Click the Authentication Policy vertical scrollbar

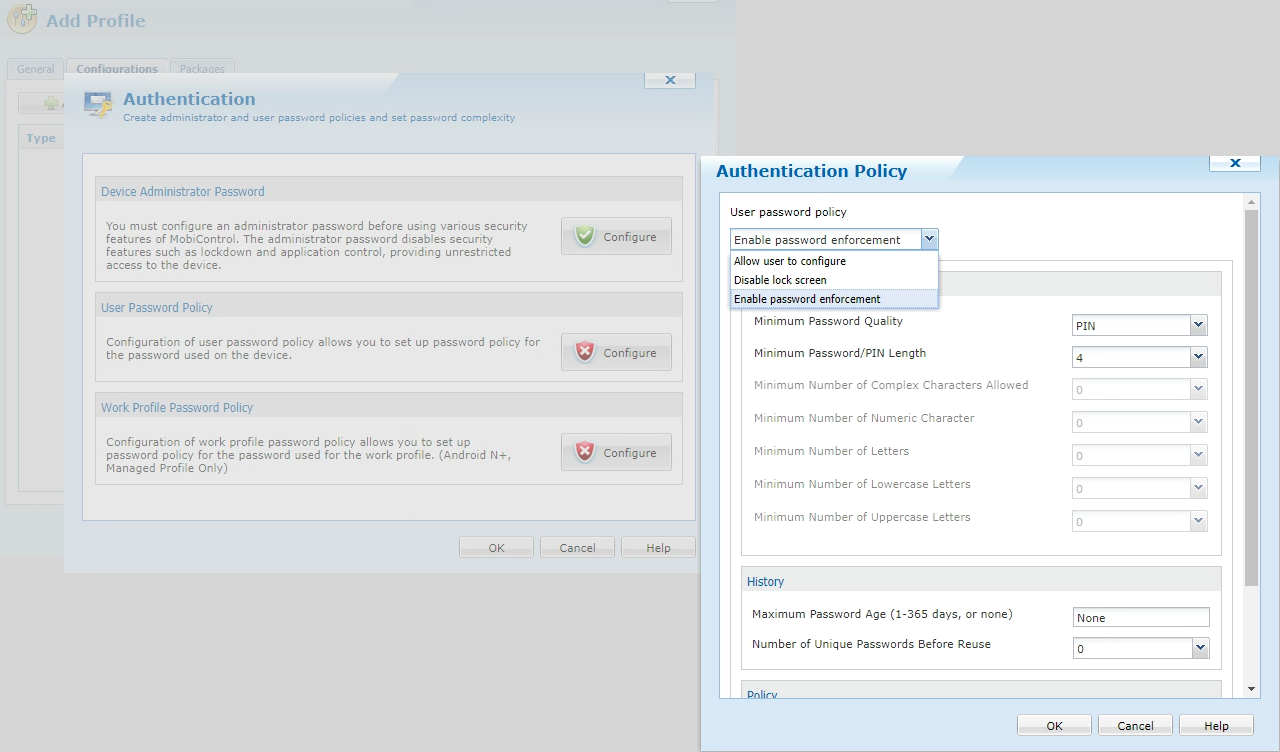1251,400
